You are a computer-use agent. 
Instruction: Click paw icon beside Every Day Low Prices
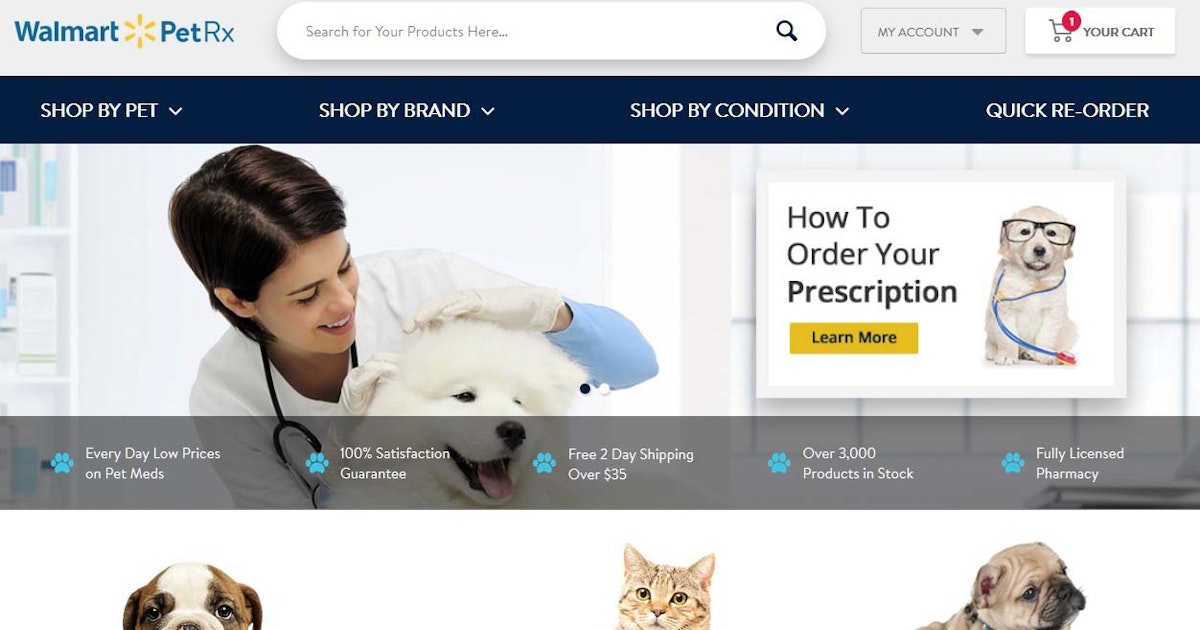(x=62, y=463)
